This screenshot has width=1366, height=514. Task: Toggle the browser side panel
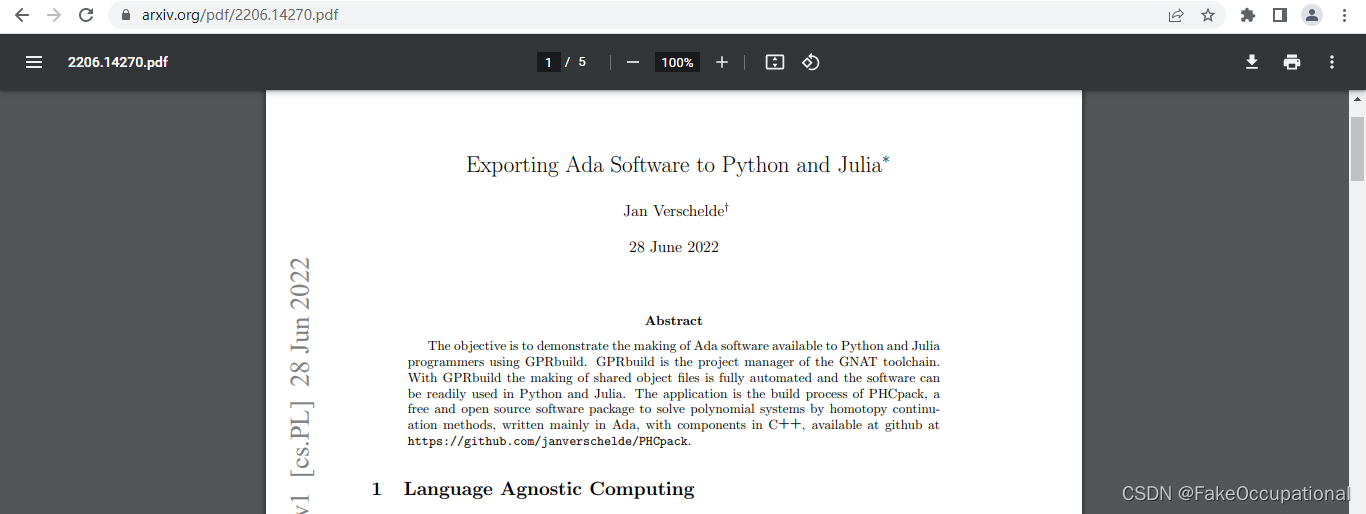(x=1279, y=15)
